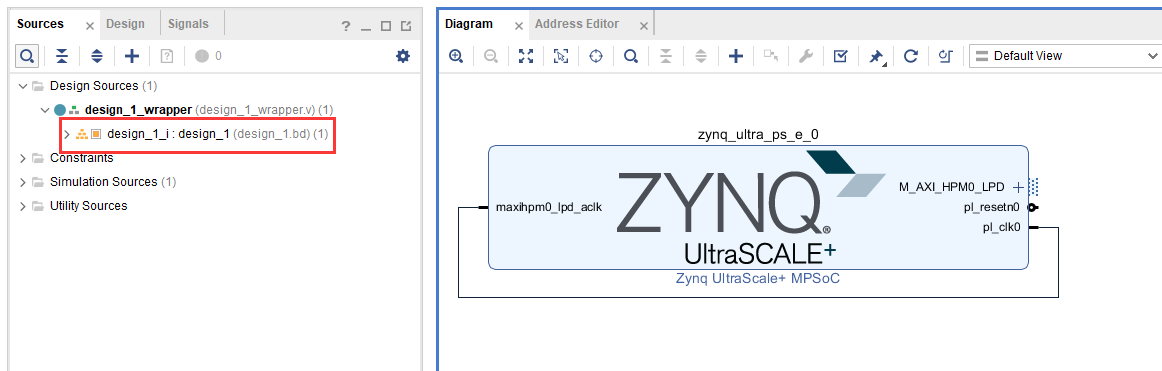Collapse the design_1_wrapper node
This screenshot has height=371, width=1162.
[x=46, y=110]
